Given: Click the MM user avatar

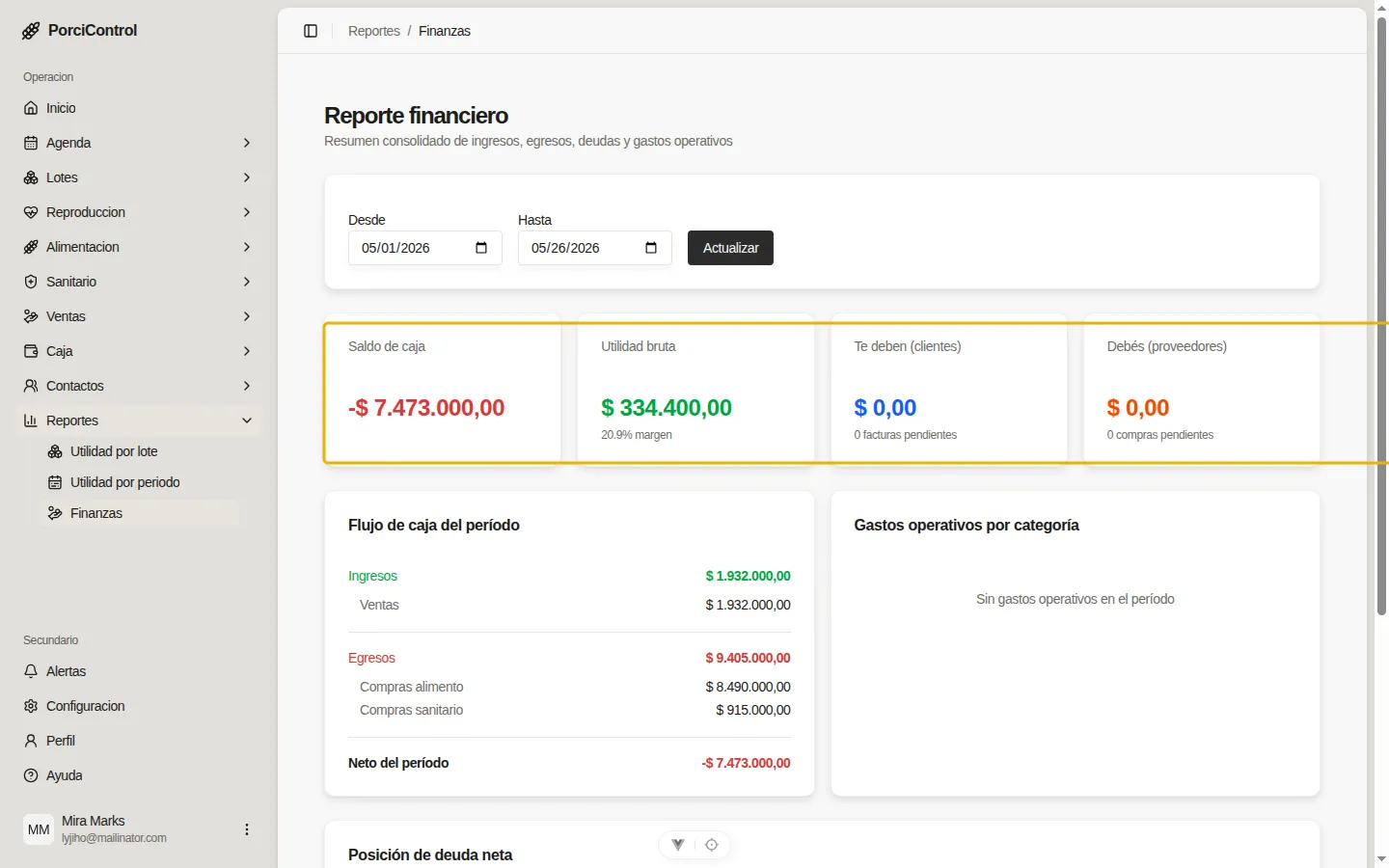Looking at the screenshot, I should tap(39, 829).
